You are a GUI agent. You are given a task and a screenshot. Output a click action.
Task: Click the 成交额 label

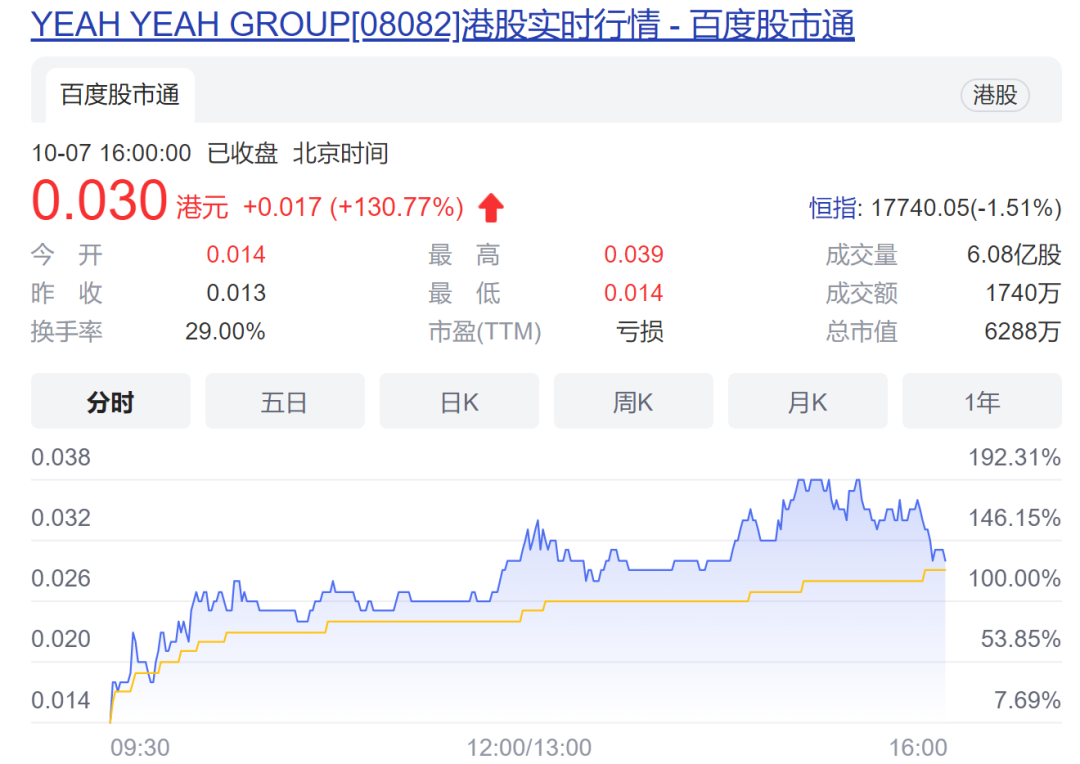pos(862,293)
